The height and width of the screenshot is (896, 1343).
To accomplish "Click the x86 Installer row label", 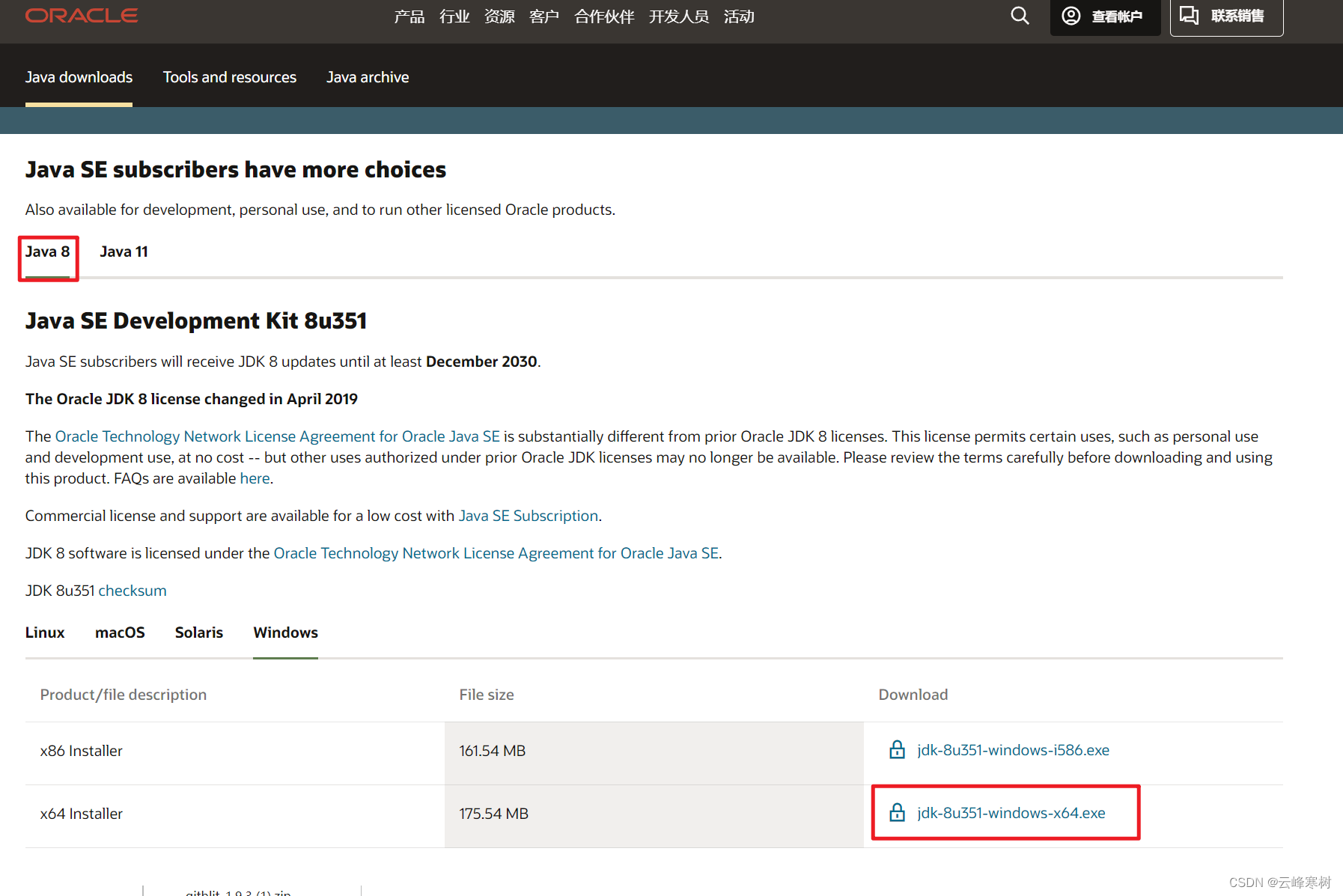I will [82, 751].
